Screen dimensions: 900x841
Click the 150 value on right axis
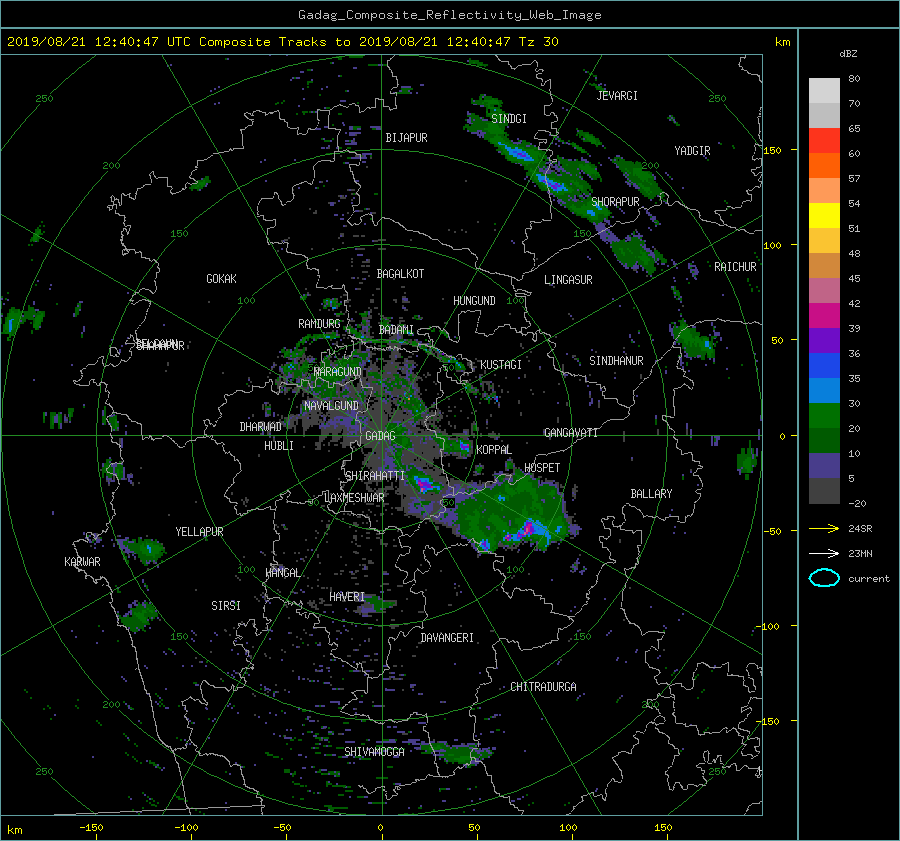pos(772,150)
